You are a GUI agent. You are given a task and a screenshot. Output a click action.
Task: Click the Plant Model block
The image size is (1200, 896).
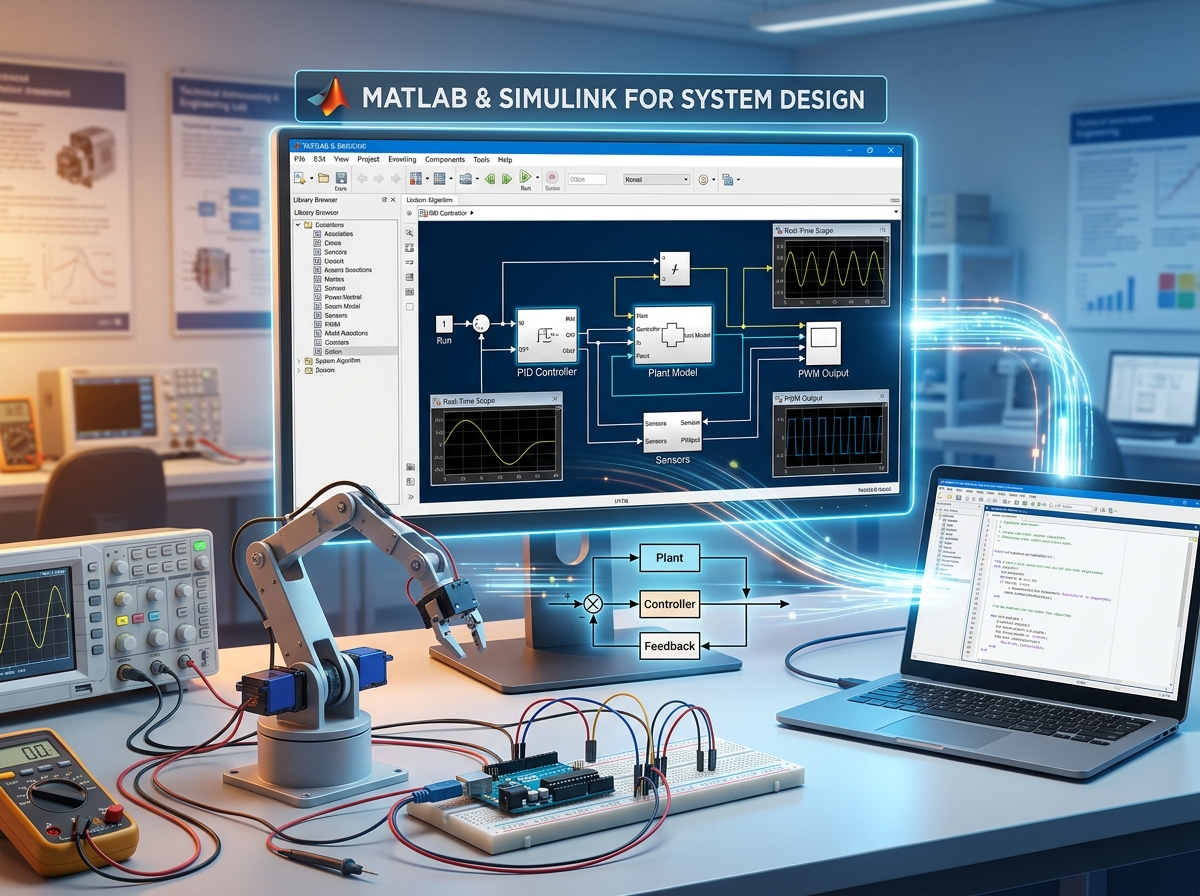tap(673, 336)
